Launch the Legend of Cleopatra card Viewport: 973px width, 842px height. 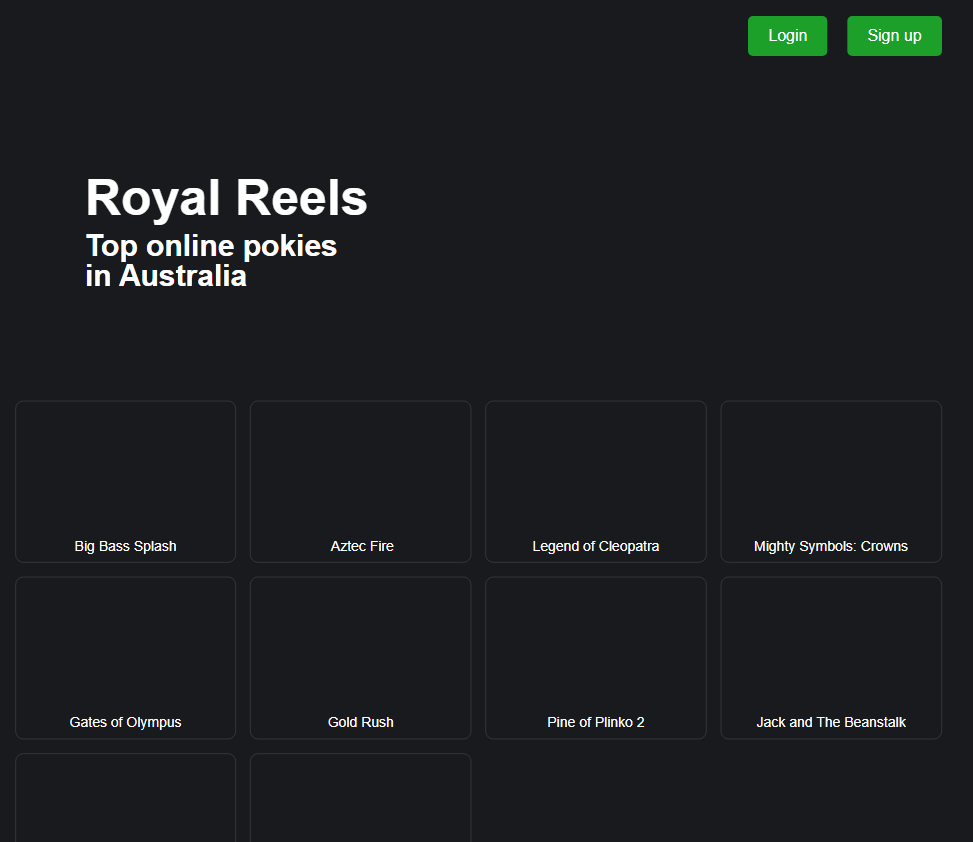tap(596, 481)
